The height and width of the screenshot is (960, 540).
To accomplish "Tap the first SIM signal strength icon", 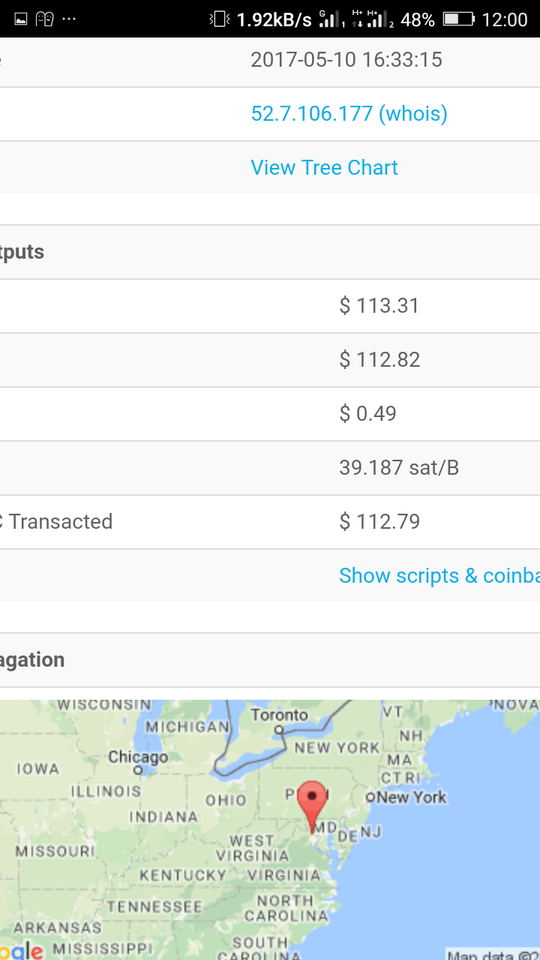I will [x=332, y=20].
